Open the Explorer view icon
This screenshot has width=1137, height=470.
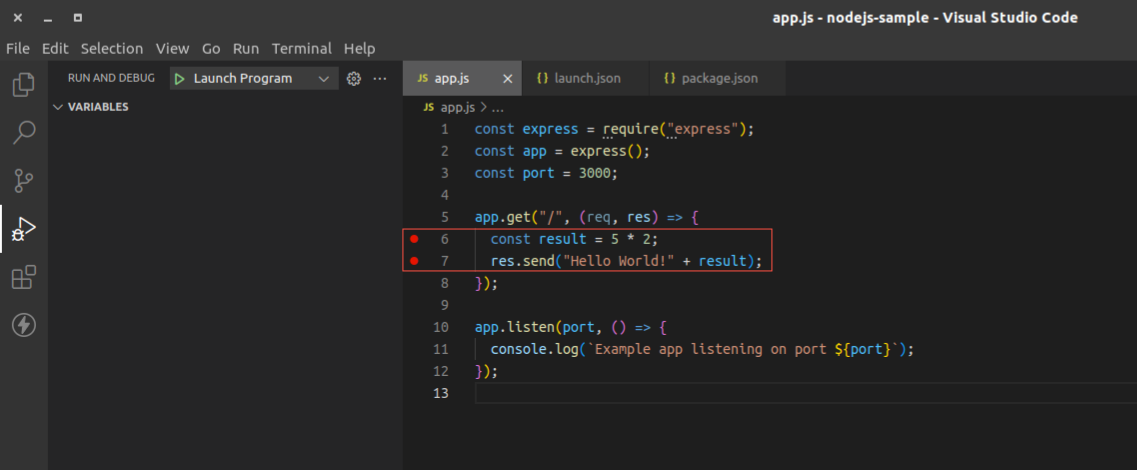tap(24, 85)
